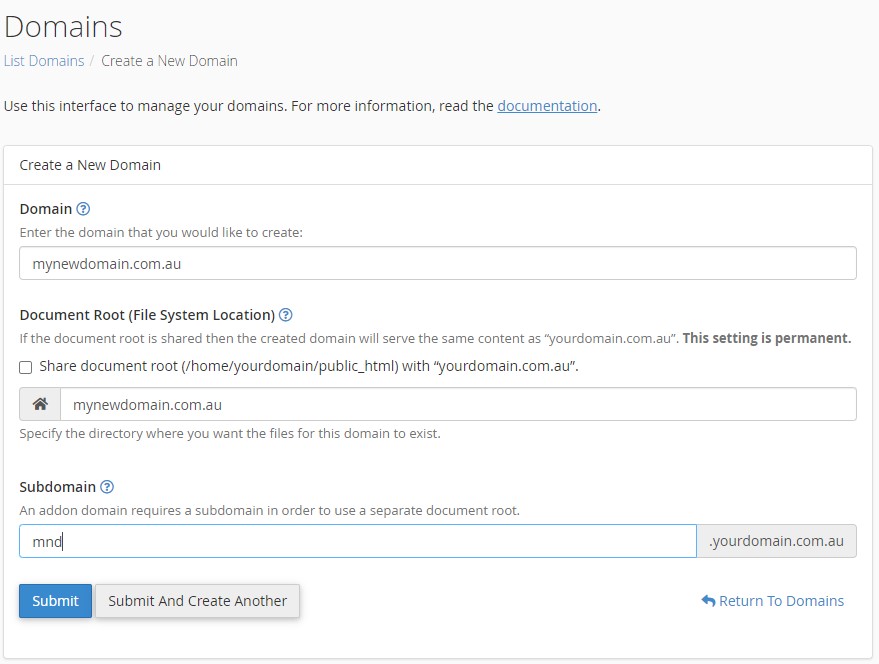Open the Domain field help icon

point(83,209)
